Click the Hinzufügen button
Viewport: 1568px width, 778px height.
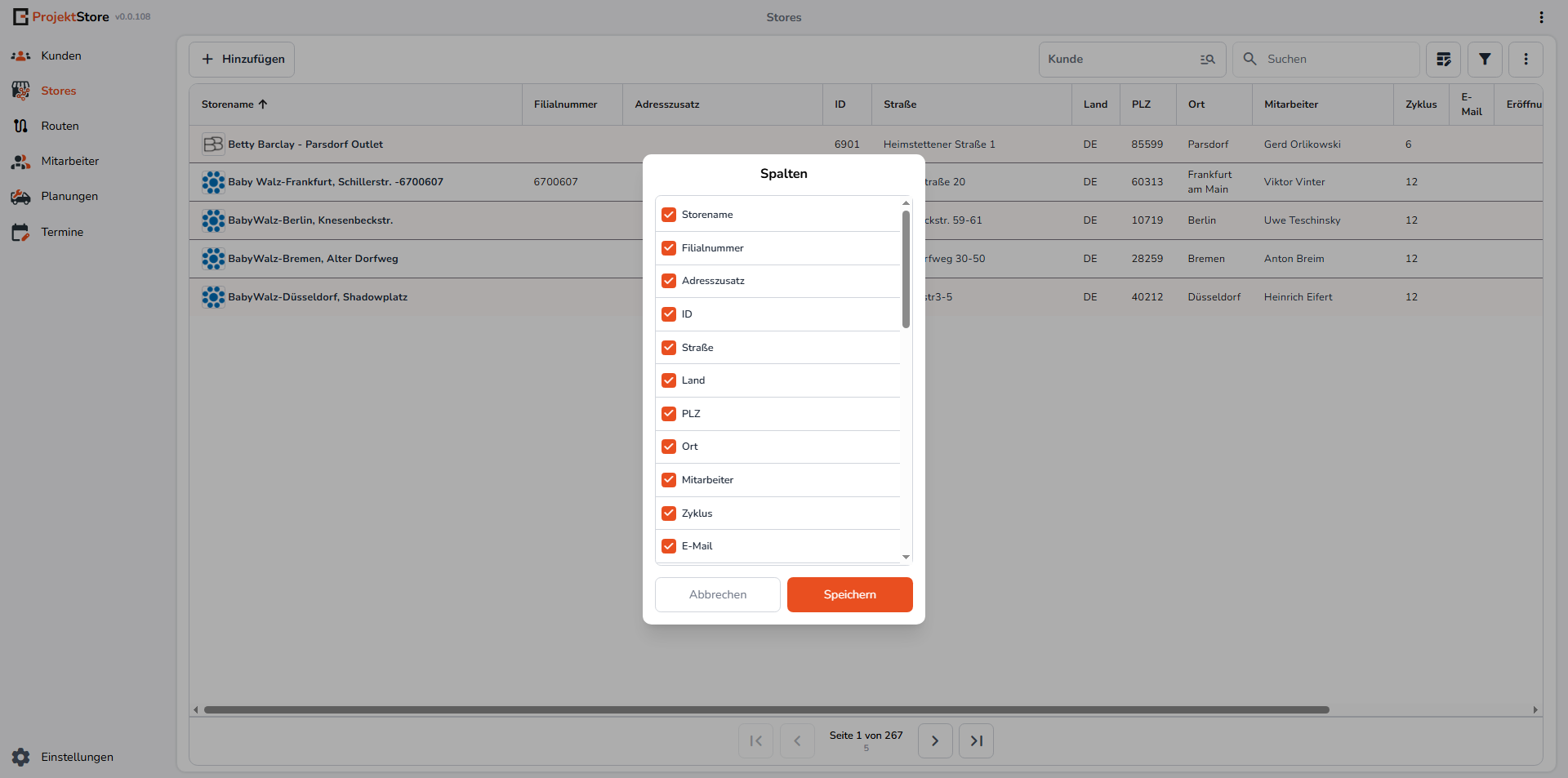pyautogui.click(x=242, y=60)
